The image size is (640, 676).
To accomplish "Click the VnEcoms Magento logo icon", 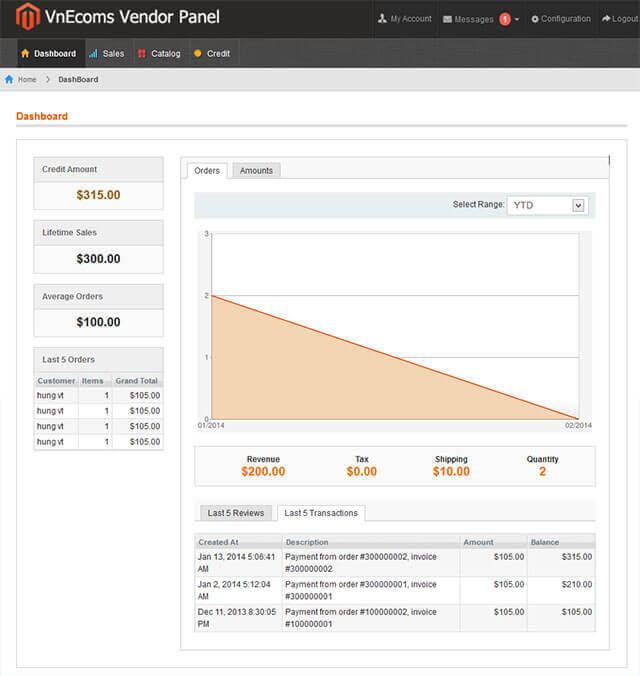I will pyautogui.click(x=28, y=17).
